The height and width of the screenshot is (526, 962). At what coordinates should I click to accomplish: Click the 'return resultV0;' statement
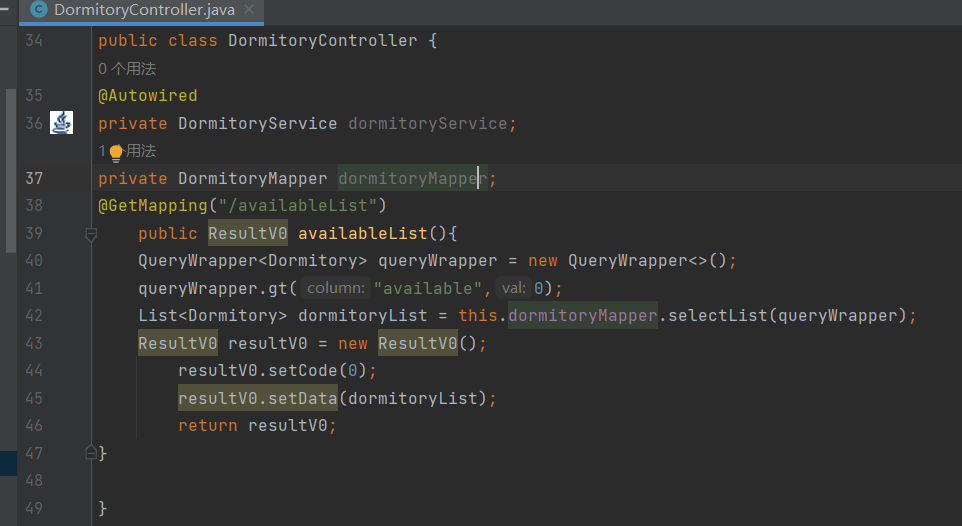click(x=257, y=425)
